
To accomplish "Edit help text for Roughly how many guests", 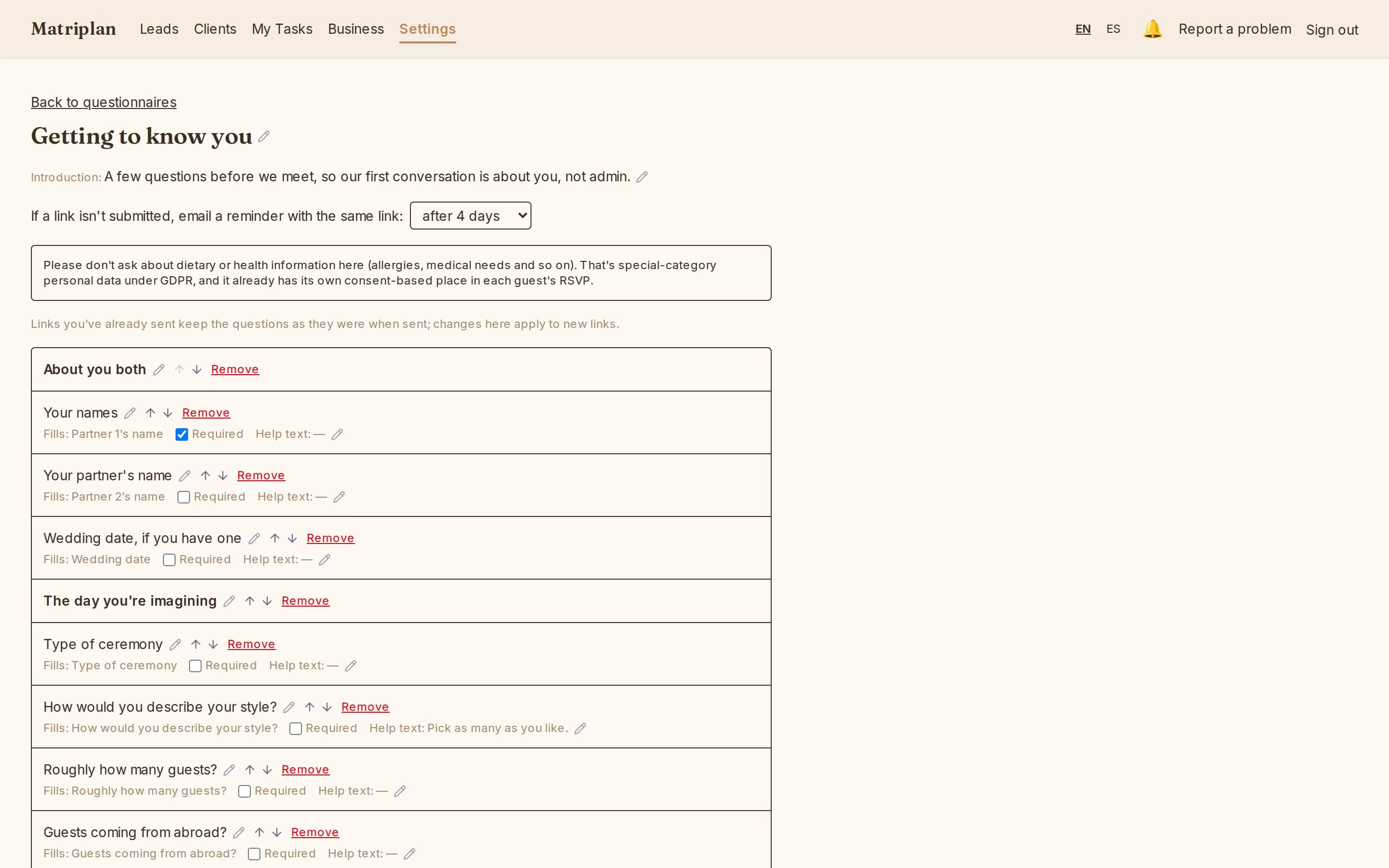I will [400, 791].
